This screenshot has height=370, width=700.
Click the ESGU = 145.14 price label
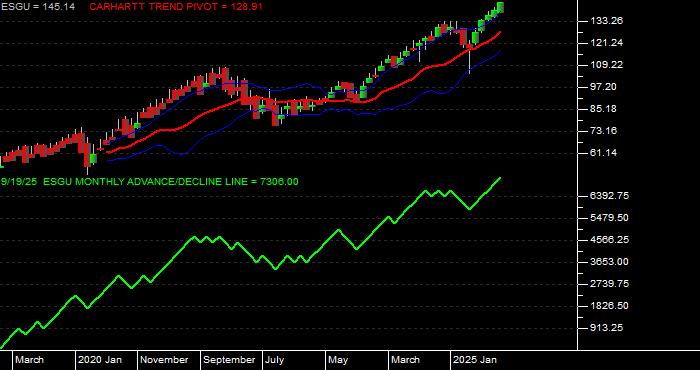point(38,7)
